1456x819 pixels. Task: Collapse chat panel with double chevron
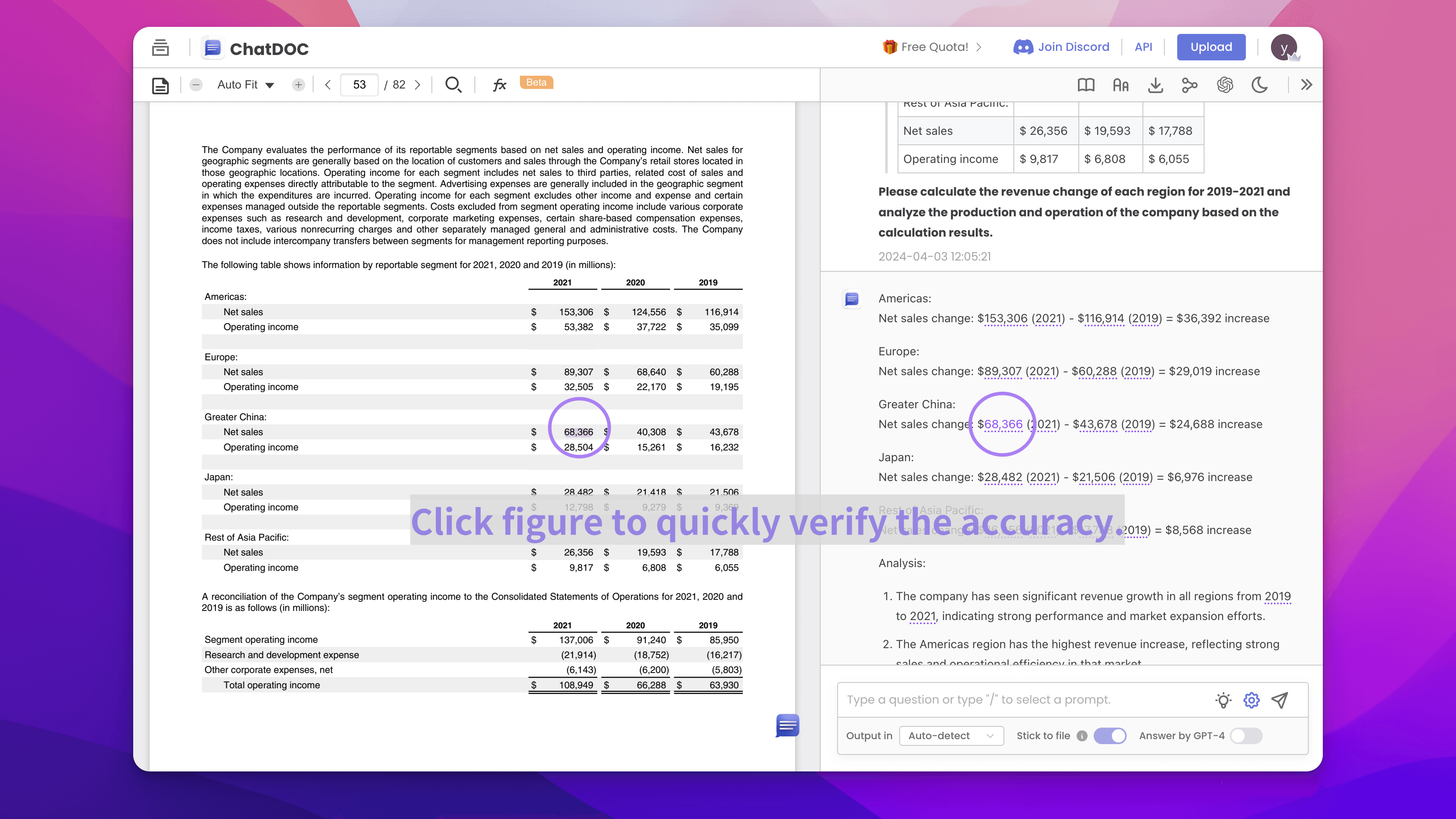click(1306, 85)
